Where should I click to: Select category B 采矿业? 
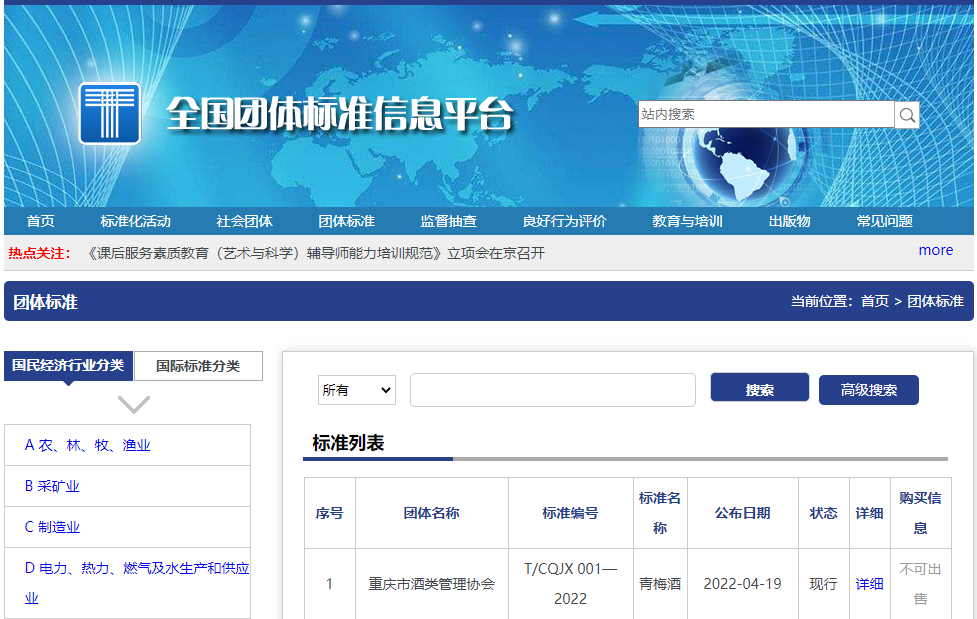tap(52, 486)
